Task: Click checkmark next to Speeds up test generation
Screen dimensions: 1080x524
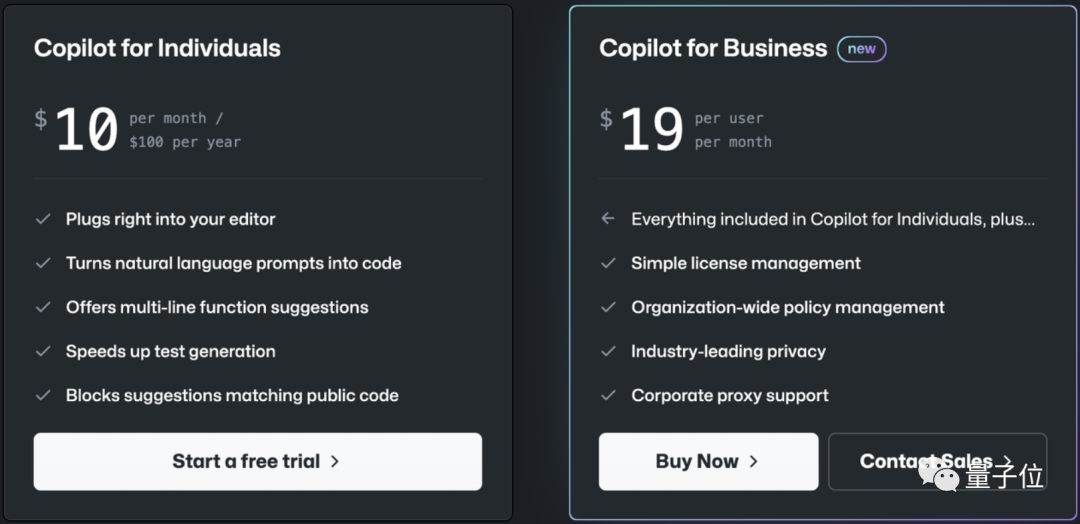Action: [x=43, y=351]
